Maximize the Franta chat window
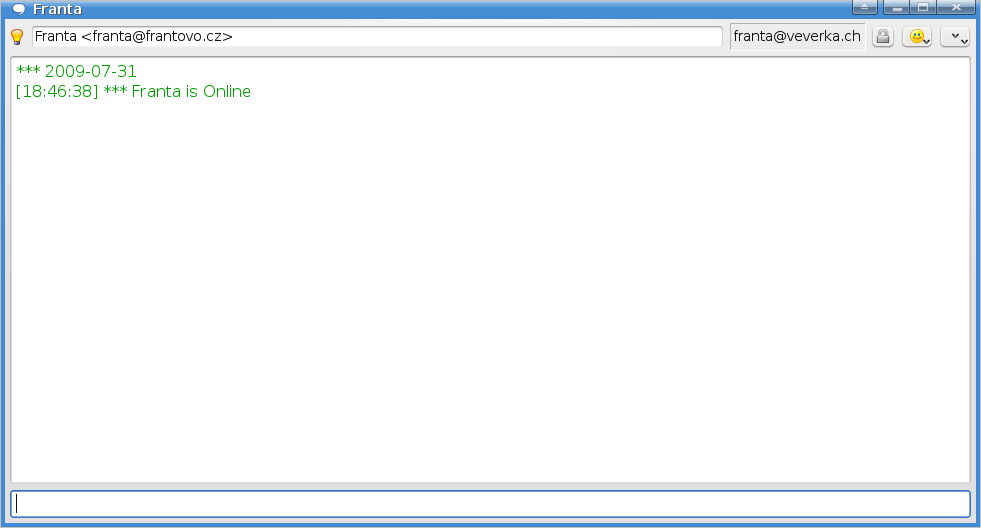The image size is (981, 528). (923, 7)
